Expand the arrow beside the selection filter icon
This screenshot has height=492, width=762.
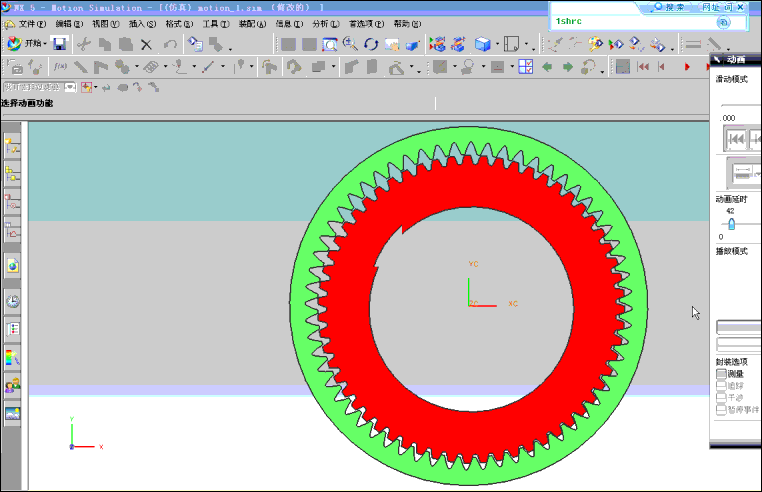pyautogui.click(x=96, y=88)
